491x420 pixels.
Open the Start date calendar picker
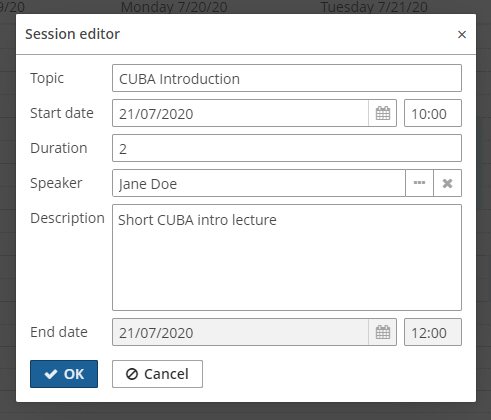(x=383, y=113)
